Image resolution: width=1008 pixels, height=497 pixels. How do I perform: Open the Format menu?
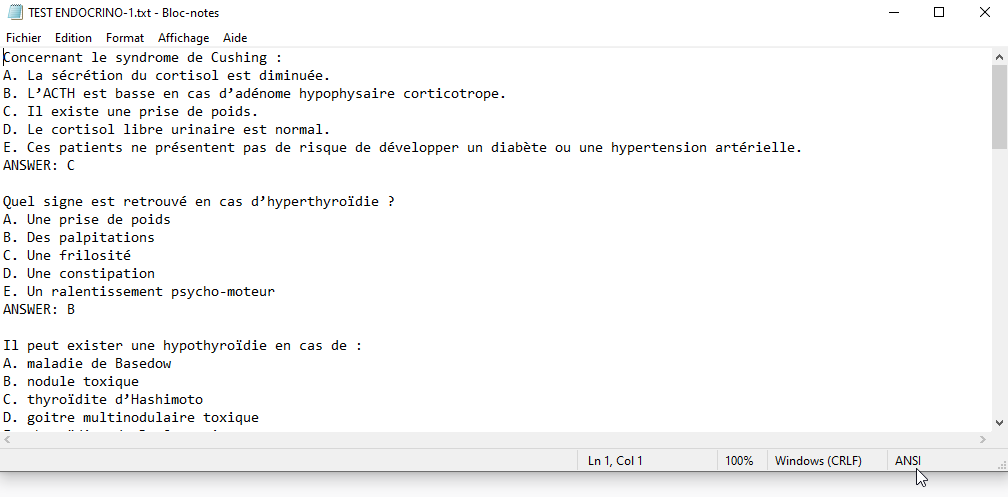[x=125, y=38]
